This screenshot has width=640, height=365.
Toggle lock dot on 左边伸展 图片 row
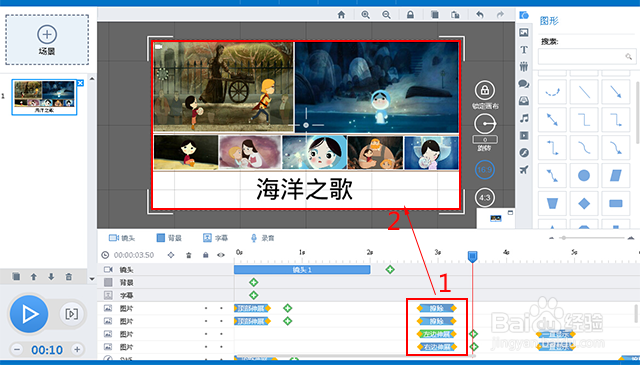[x=206, y=334]
